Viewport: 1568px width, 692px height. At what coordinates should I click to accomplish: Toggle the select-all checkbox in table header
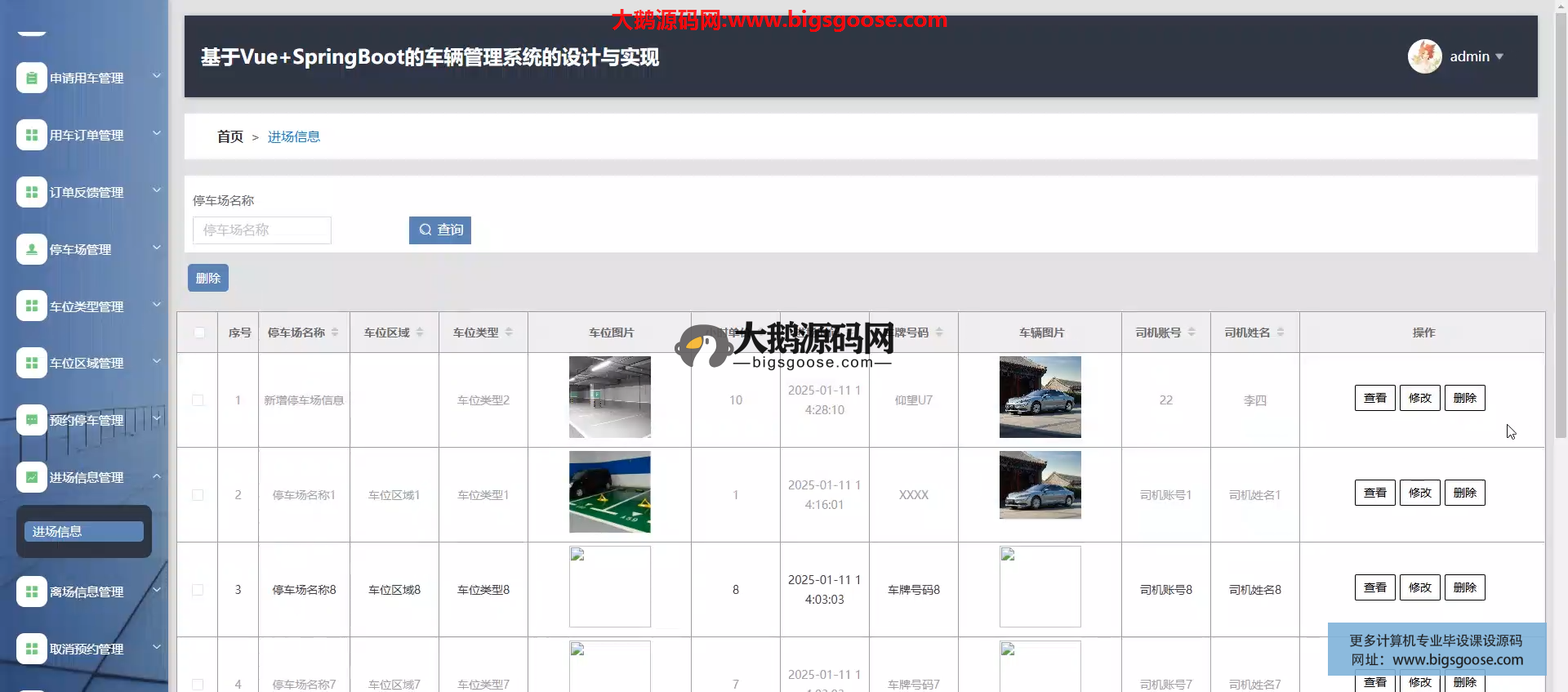click(x=198, y=333)
